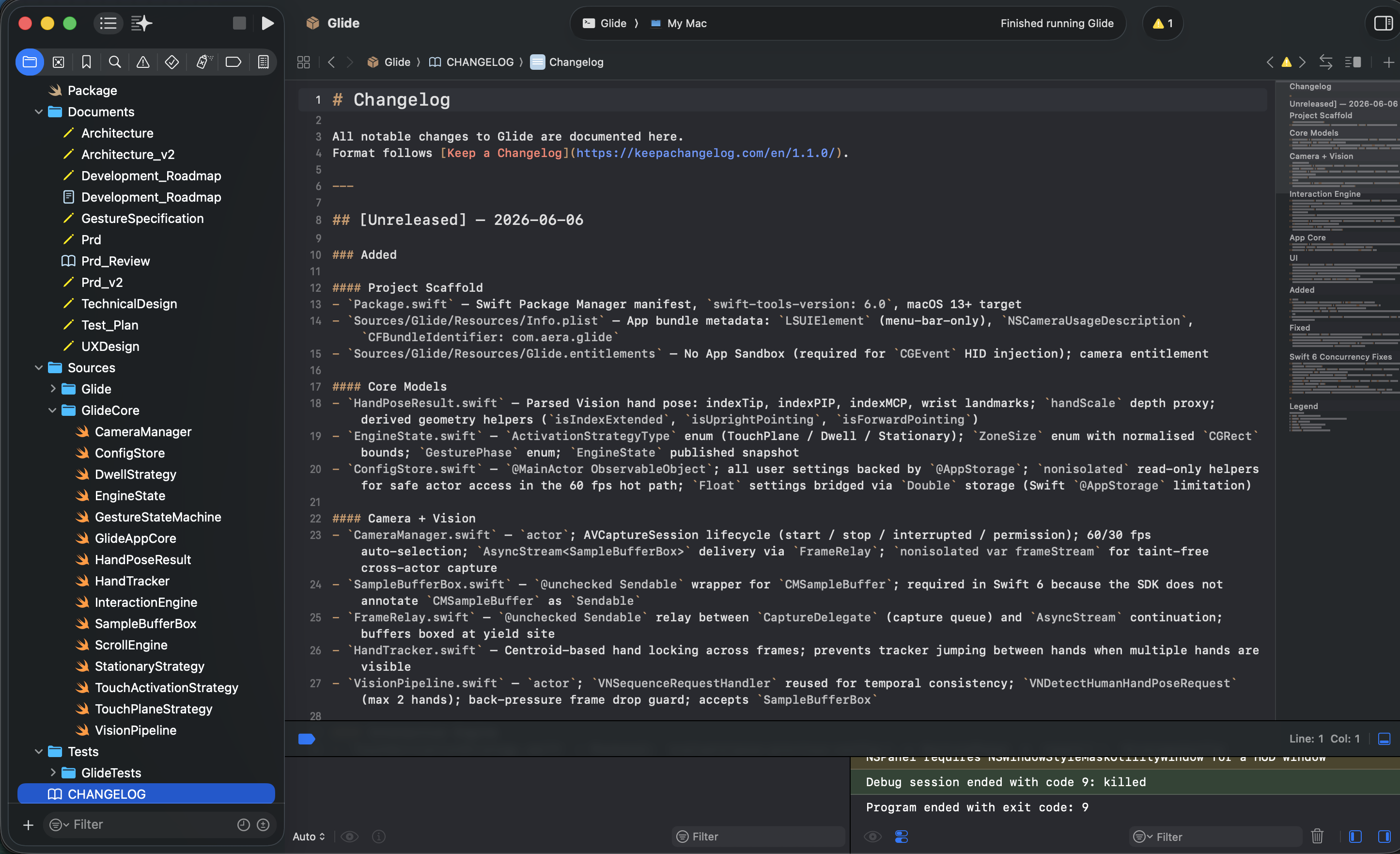1400x854 pixels.
Task: Show recently modified files clock filter
Action: point(243,824)
